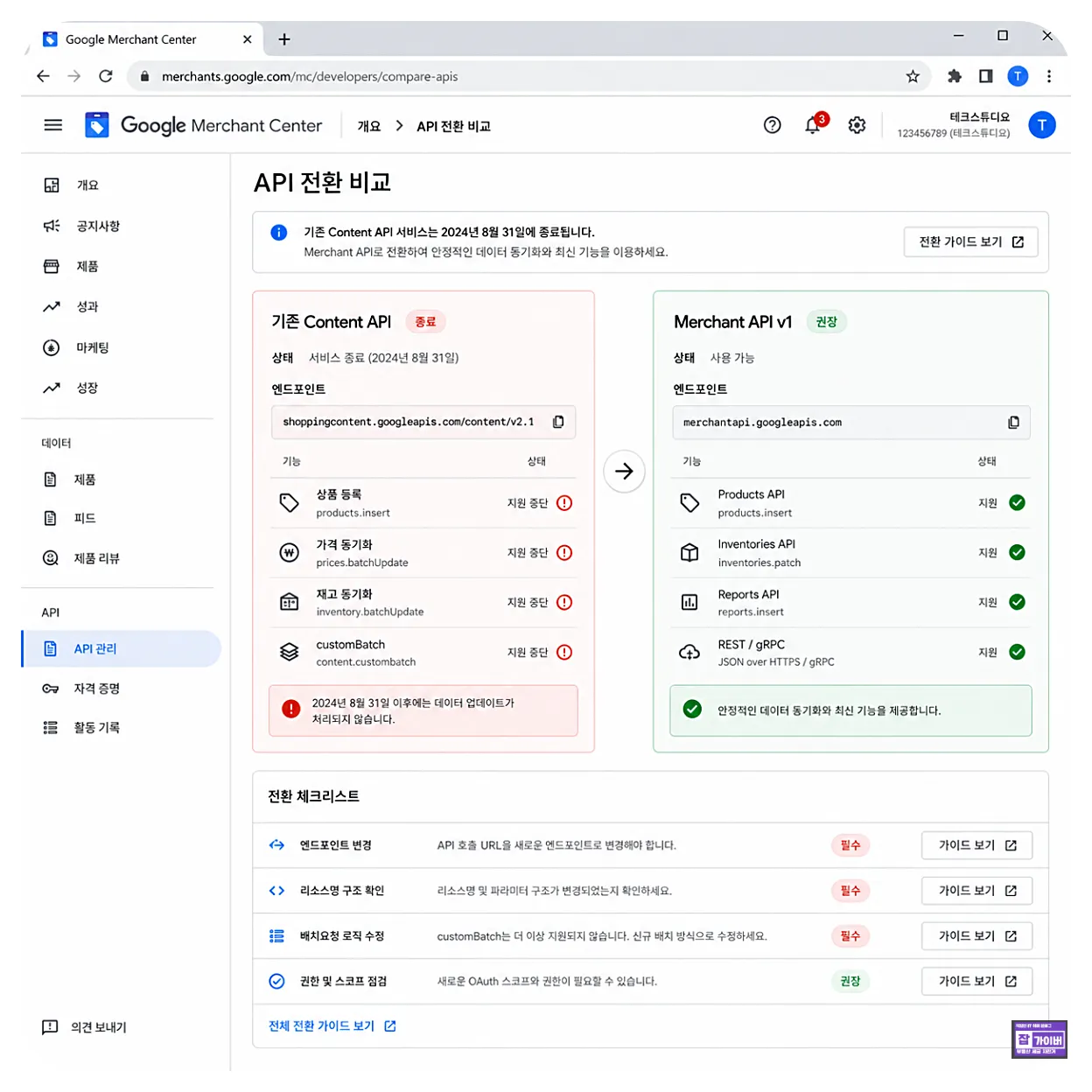Open 피드 under 데이터 section
The height and width of the screenshot is (1092, 1092).
[121, 518]
